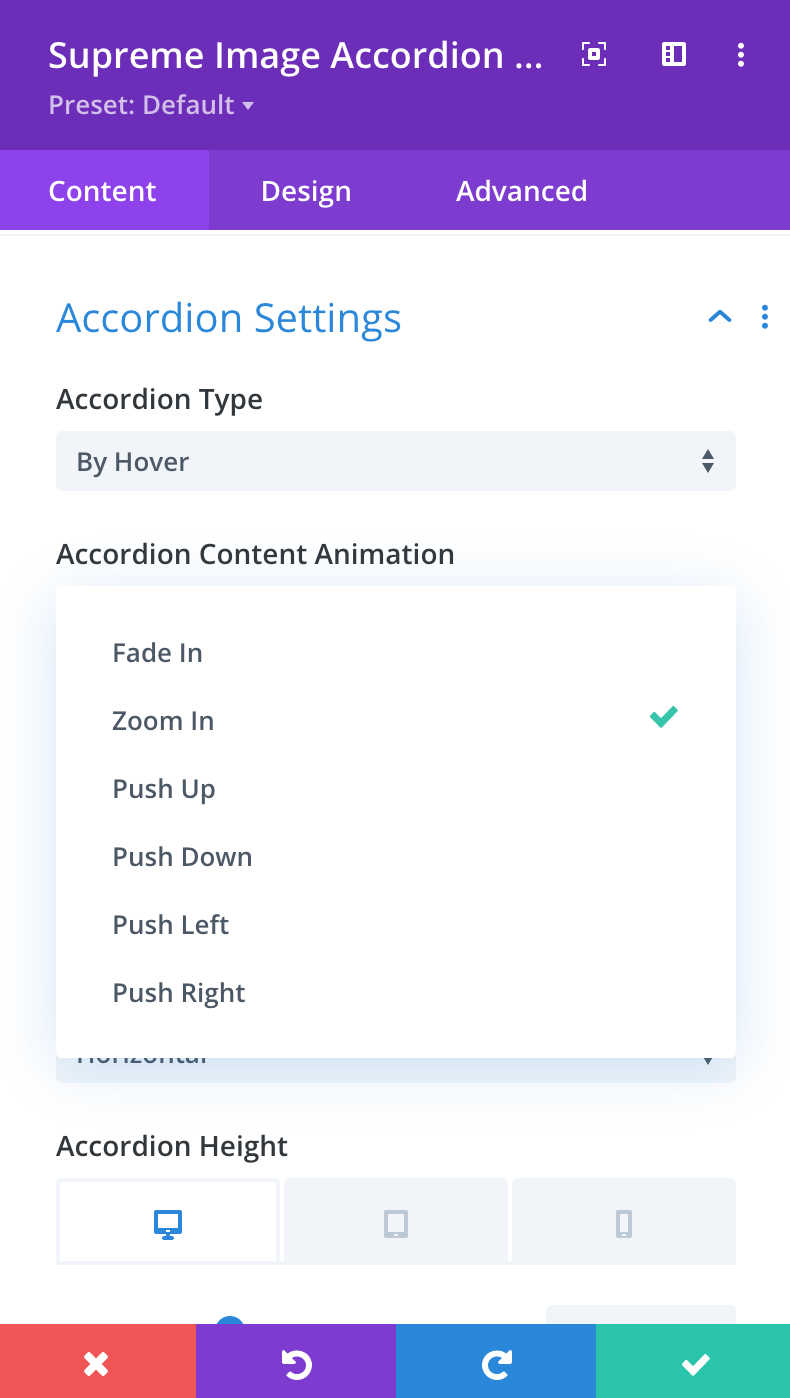Click the blue redo arrow icon
Viewport: 790px width, 1398px height.
496,1361
